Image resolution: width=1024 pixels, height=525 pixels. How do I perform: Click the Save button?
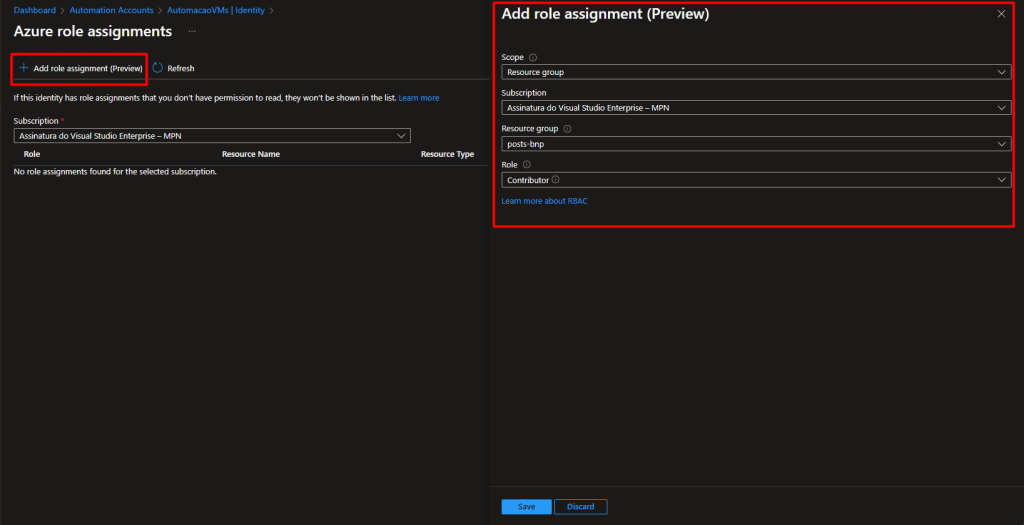tap(526, 507)
